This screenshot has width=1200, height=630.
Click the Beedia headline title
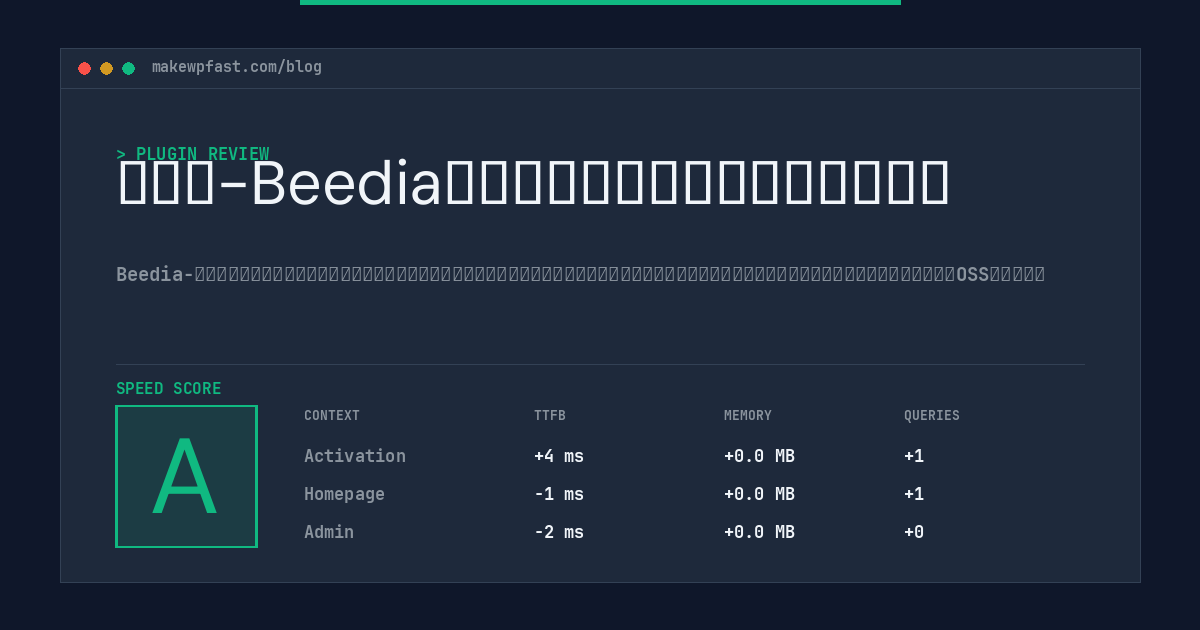tap(534, 184)
